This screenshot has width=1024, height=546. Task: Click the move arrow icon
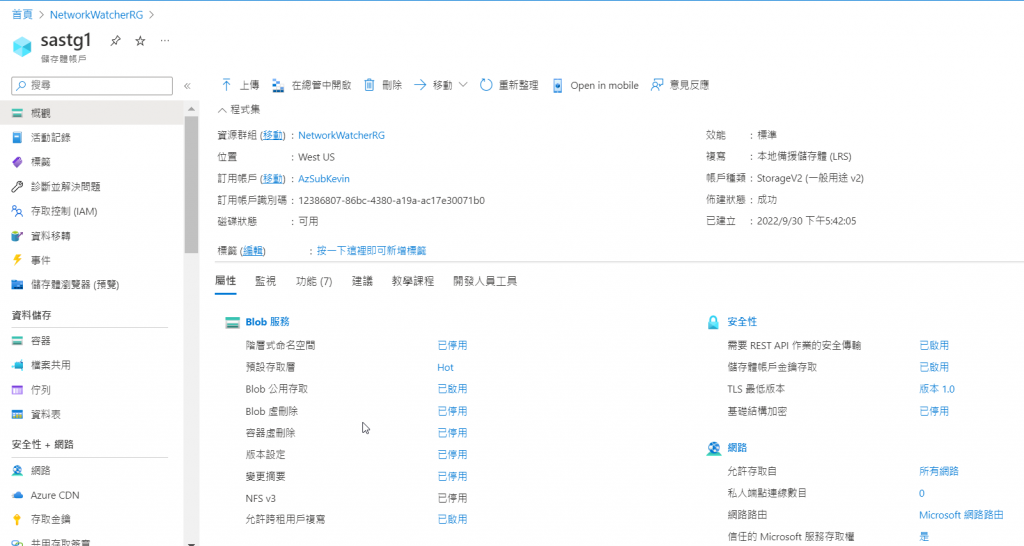(420, 85)
